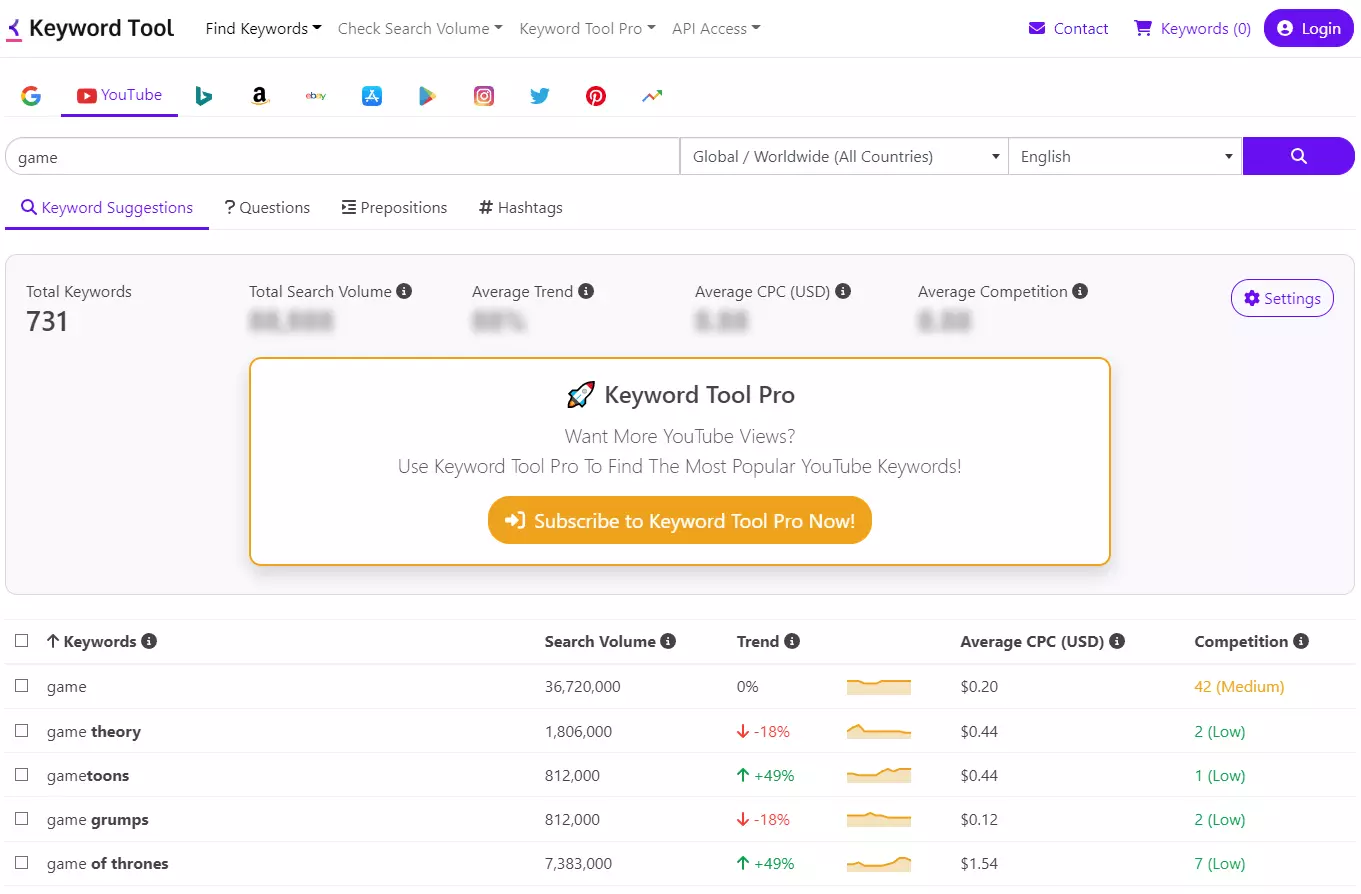Click the 42 (Medium) competition value
Image resolution: width=1361 pixels, height=894 pixels.
[1239, 686]
